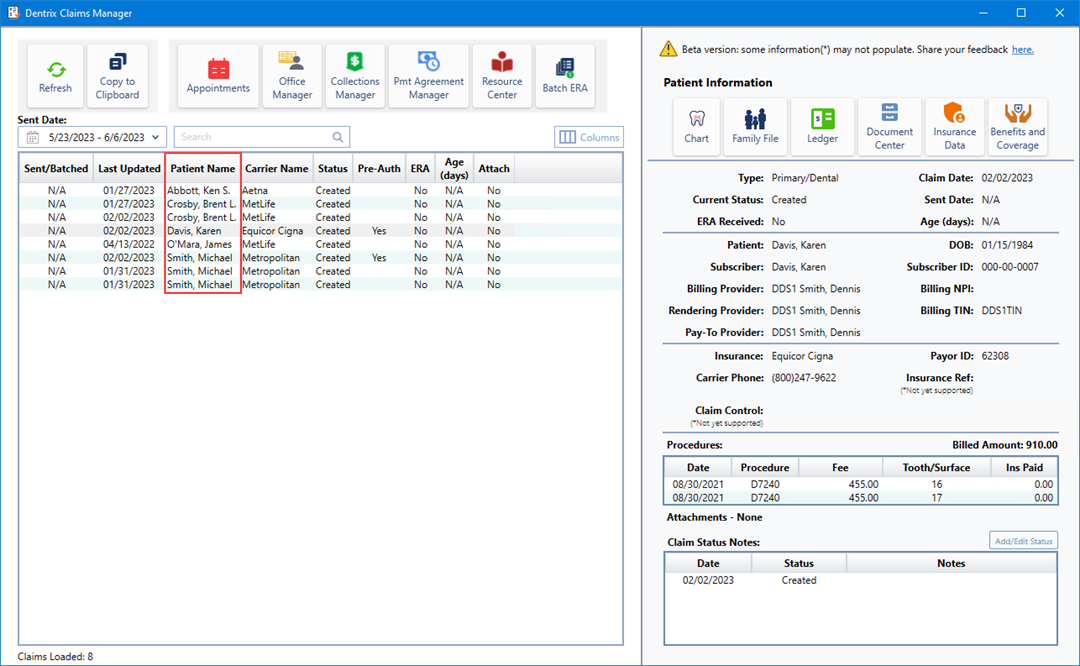
Task: Click the Columns button
Action: [589, 137]
